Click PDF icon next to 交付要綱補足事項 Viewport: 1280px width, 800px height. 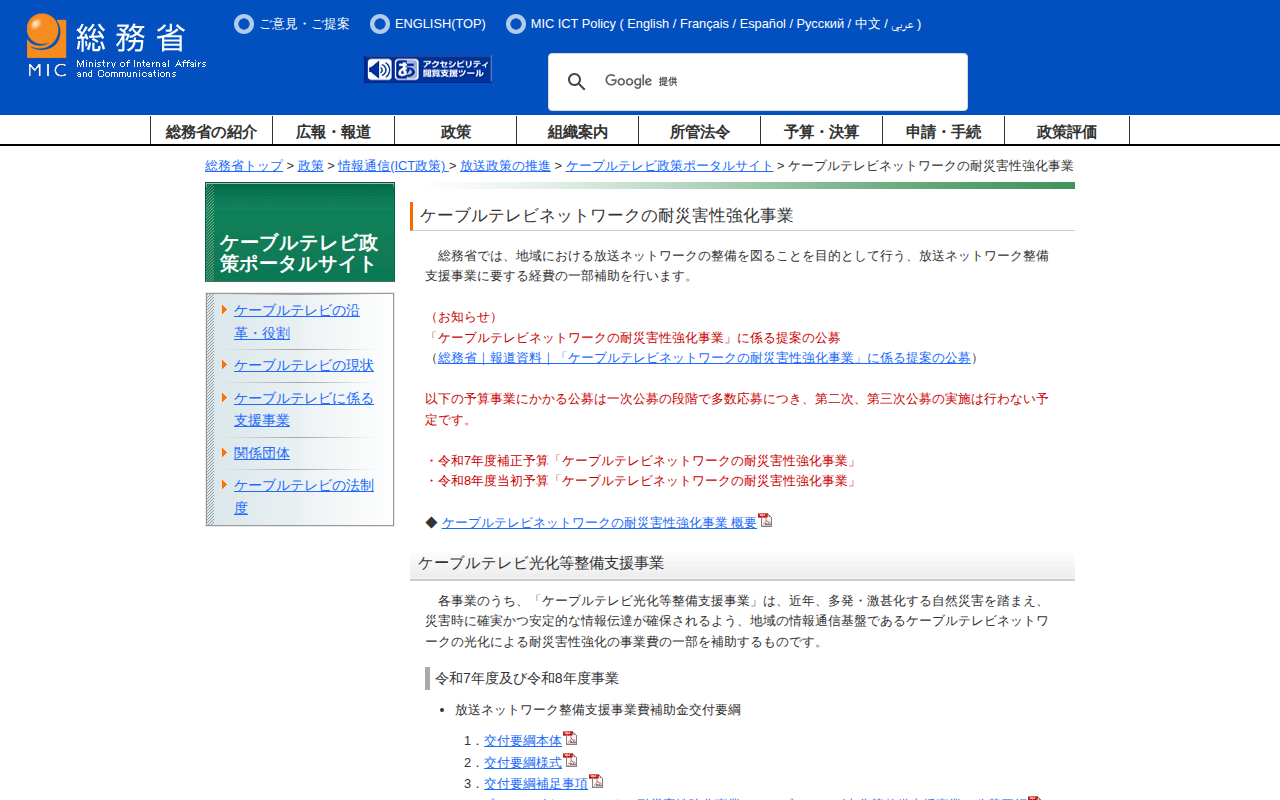(596, 781)
